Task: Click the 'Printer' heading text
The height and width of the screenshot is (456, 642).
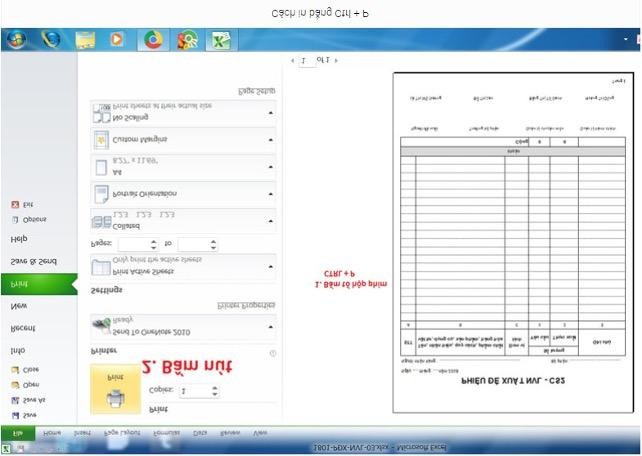Action: point(104,351)
